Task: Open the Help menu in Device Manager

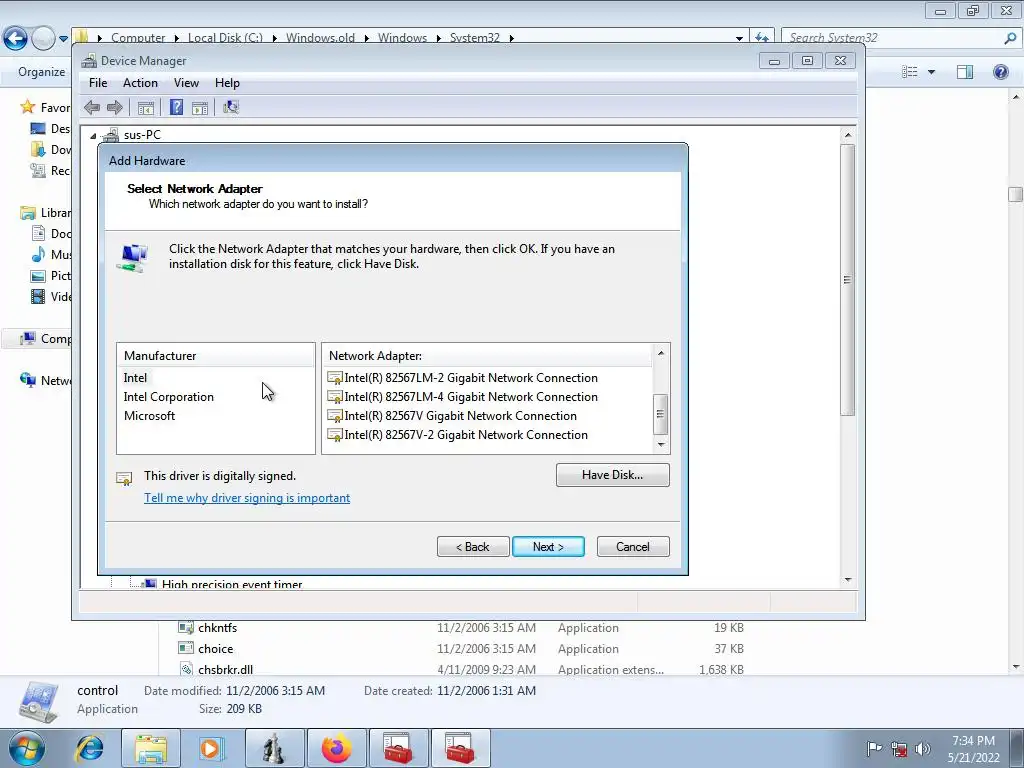Action: tap(227, 83)
